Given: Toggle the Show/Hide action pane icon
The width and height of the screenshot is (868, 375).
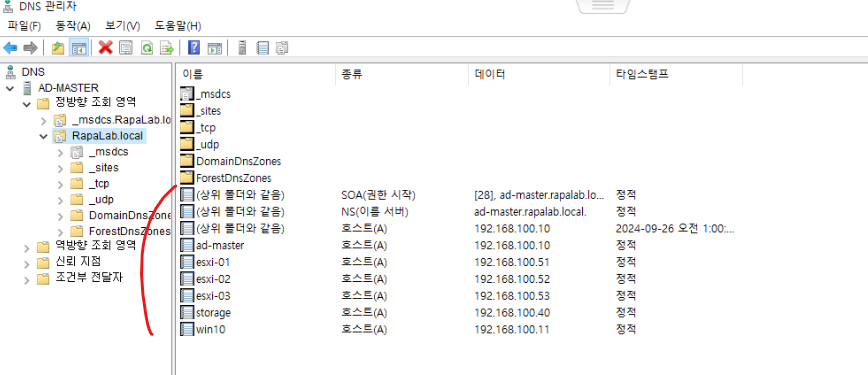Looking at the screenshot, I should pos(214,48).
